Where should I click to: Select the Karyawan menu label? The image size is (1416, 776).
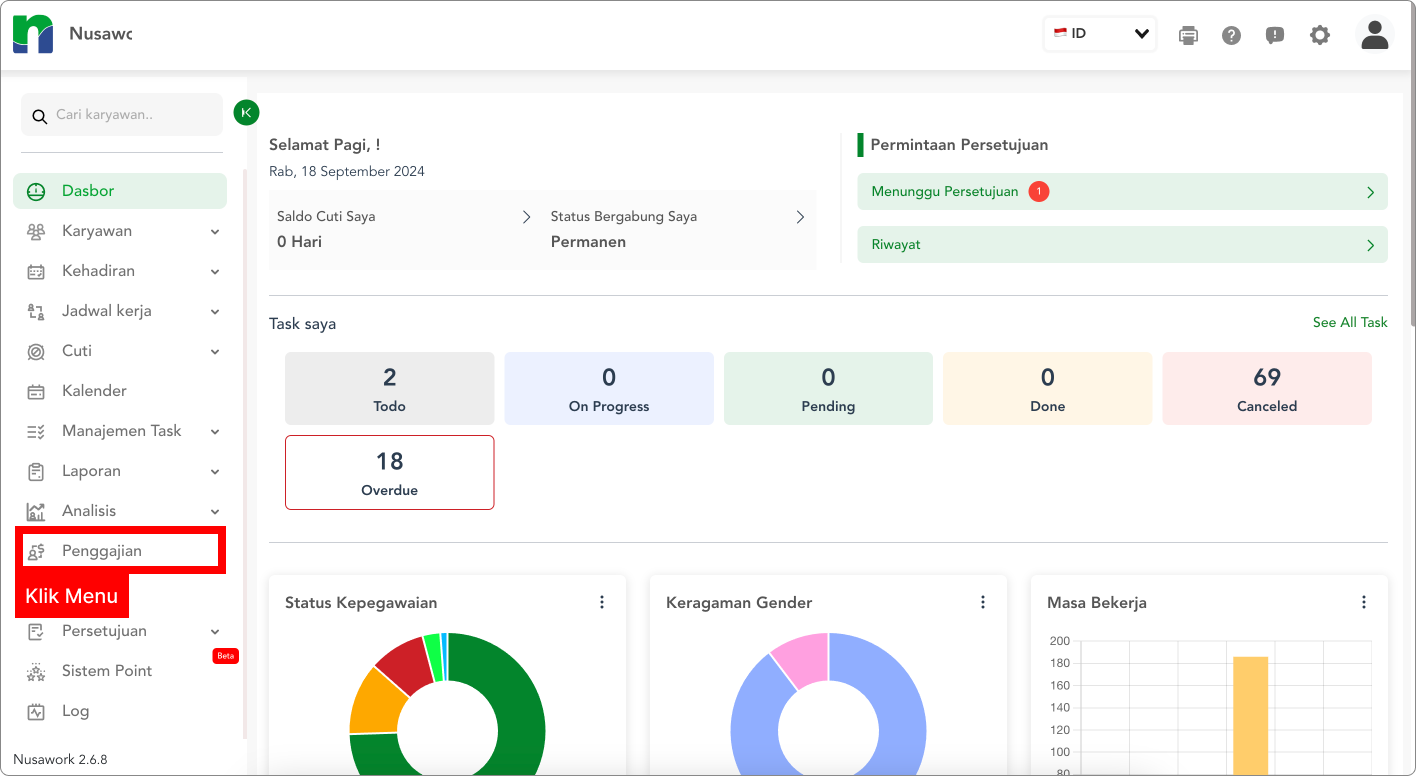pos(97,231)
